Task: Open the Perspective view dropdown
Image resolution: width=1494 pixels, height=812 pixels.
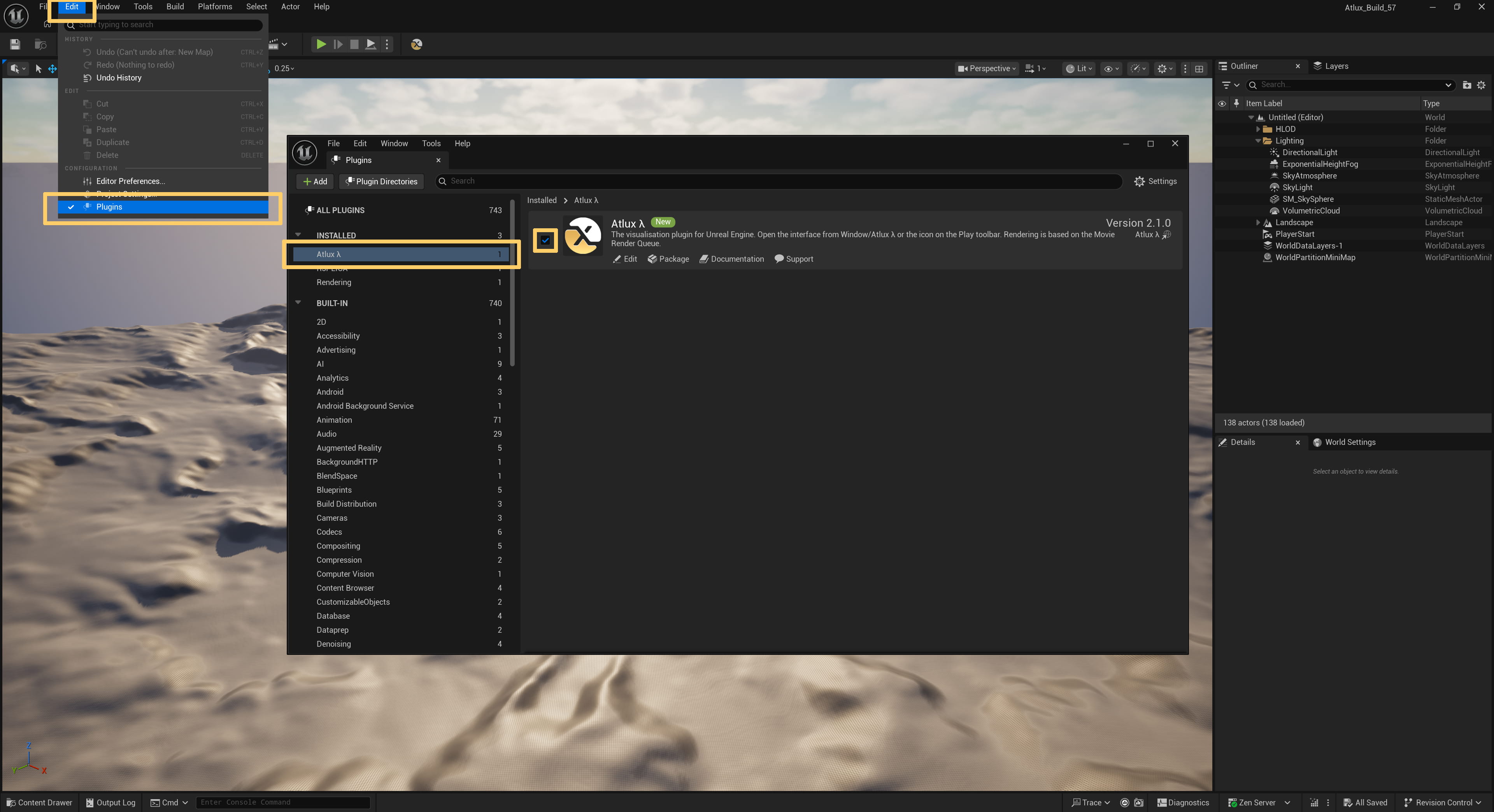Action: click(x=987, y=68)
